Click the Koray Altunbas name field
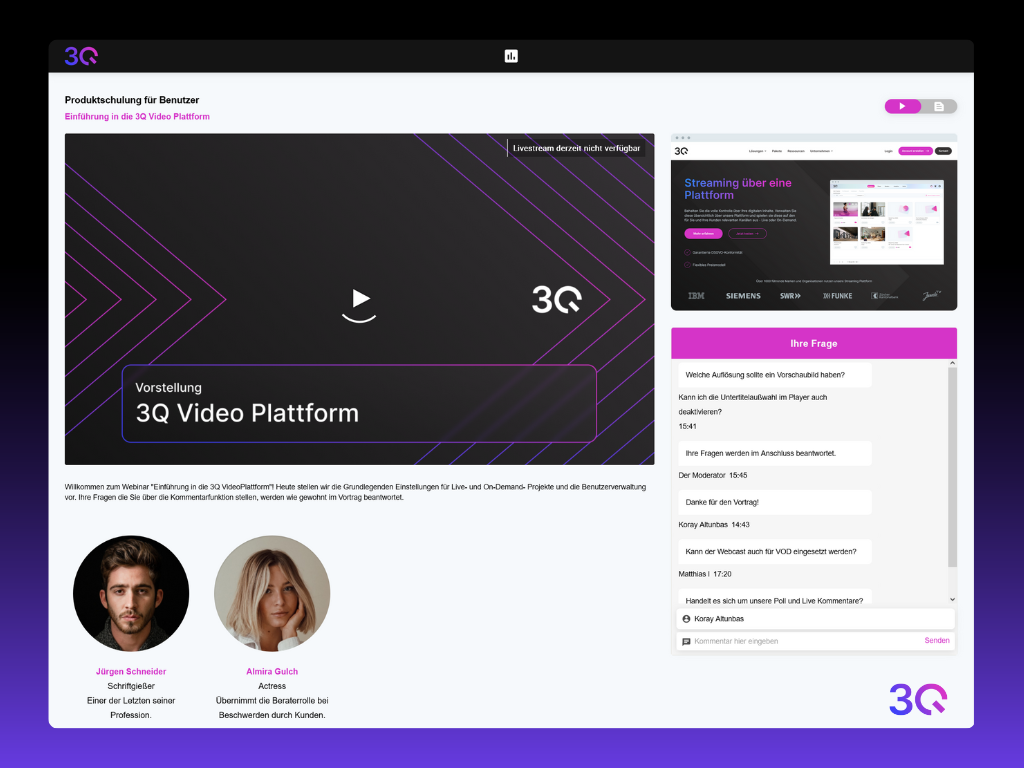1024x768 pixels. [x=815, y=619]
